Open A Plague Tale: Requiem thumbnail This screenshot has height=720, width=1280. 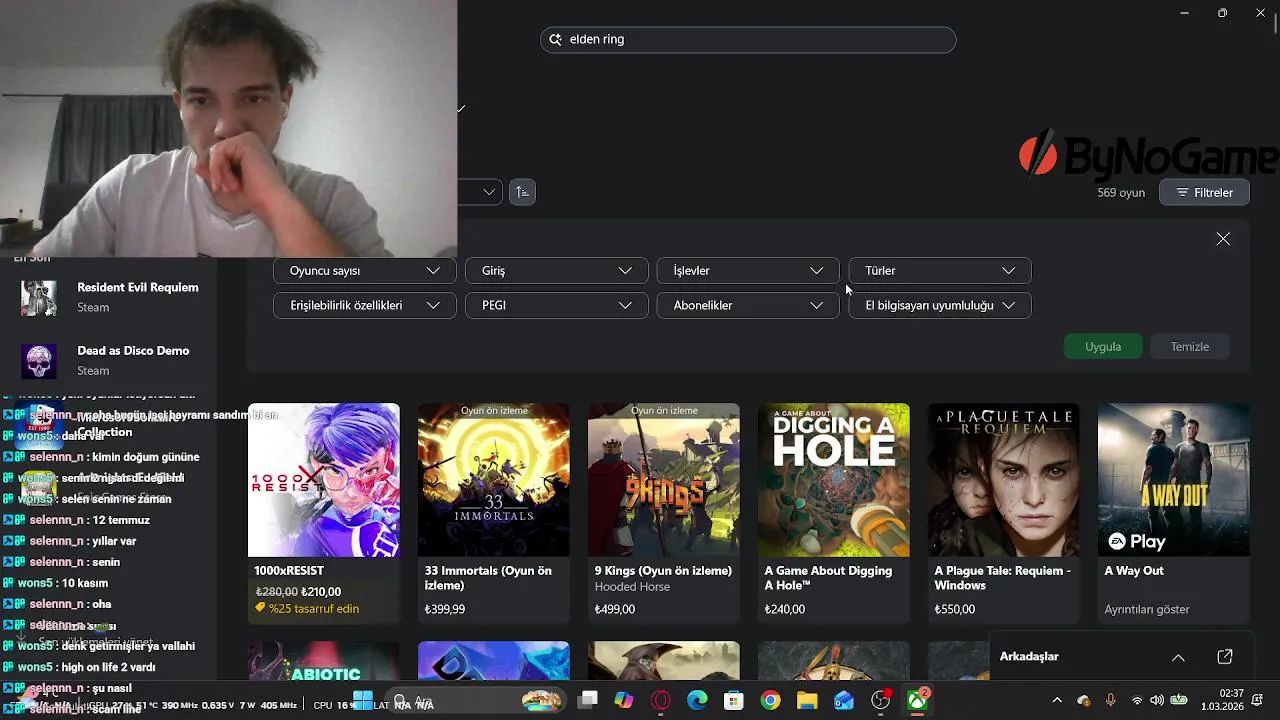click(x=1003, y=480)
